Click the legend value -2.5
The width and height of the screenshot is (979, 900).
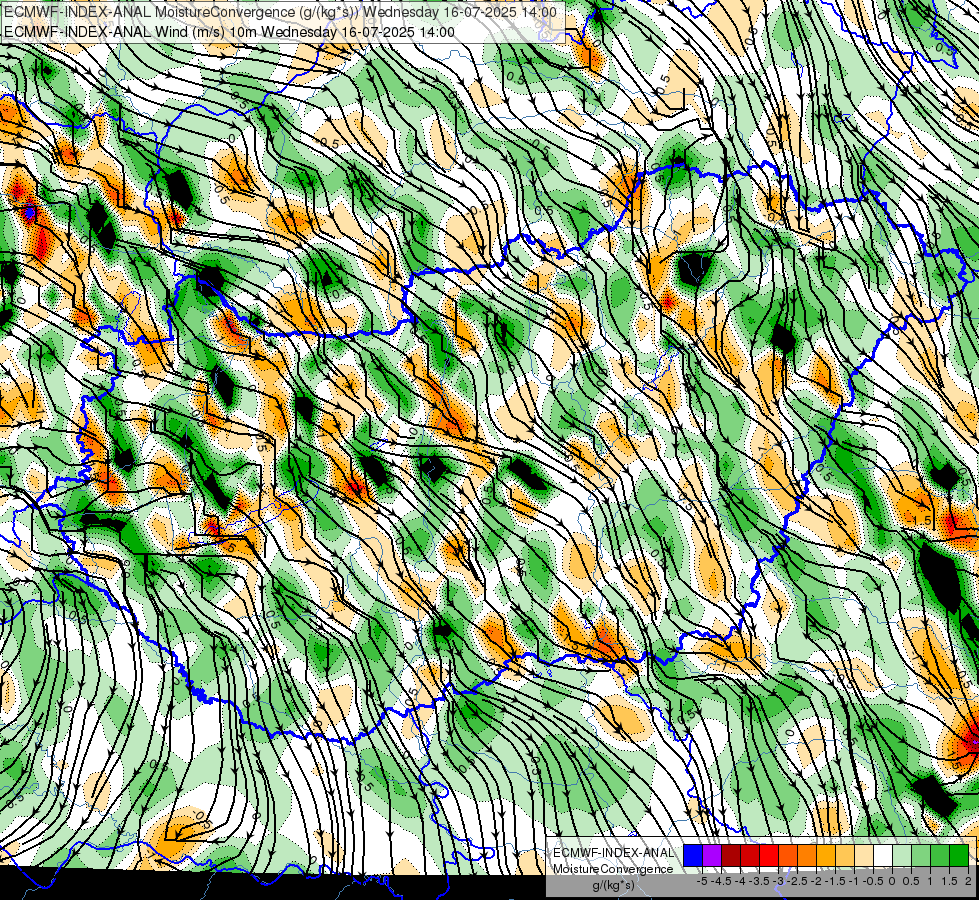pyautogui.click(x=797, y=881)
